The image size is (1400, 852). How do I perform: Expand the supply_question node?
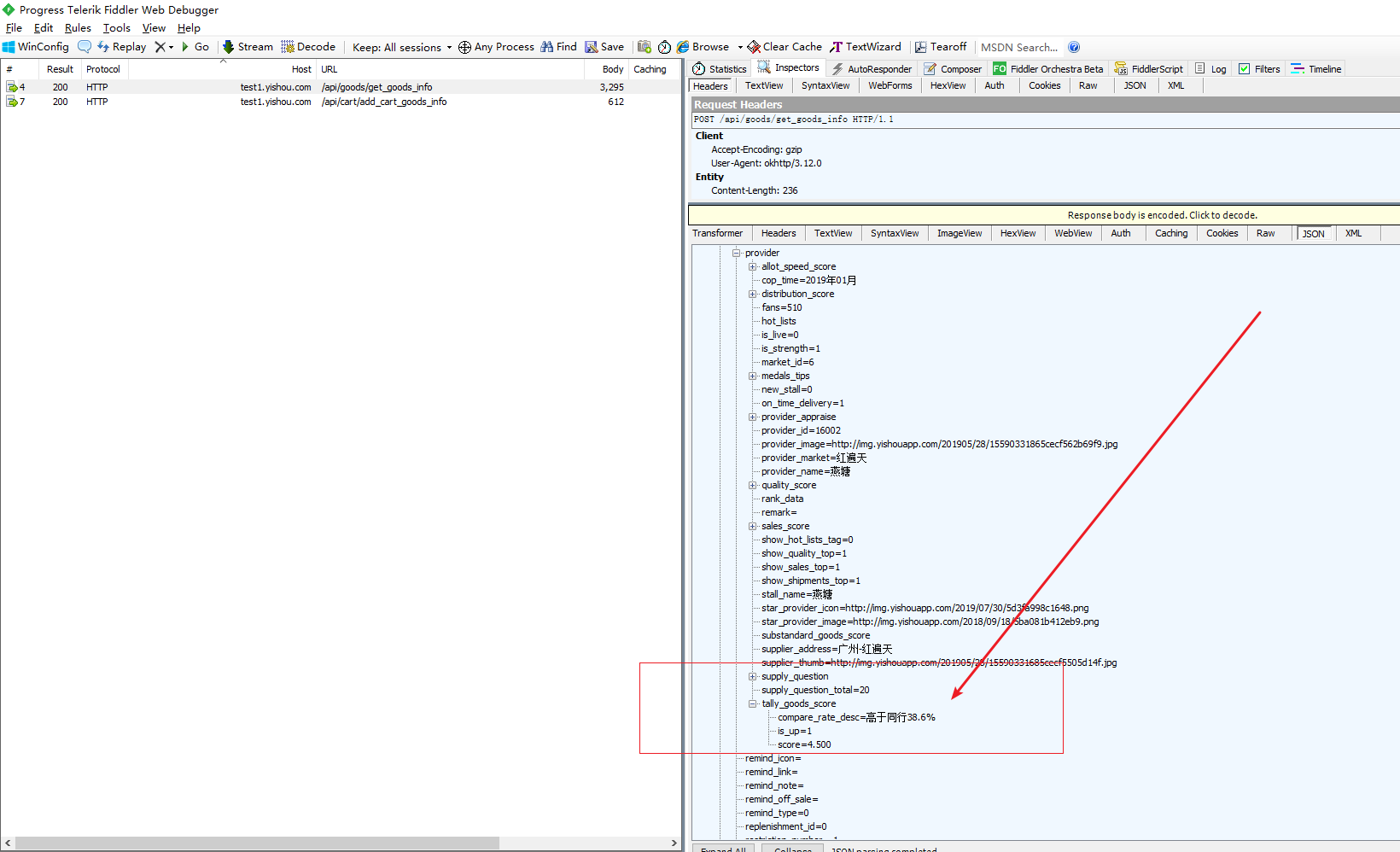[x=753, y=676]
